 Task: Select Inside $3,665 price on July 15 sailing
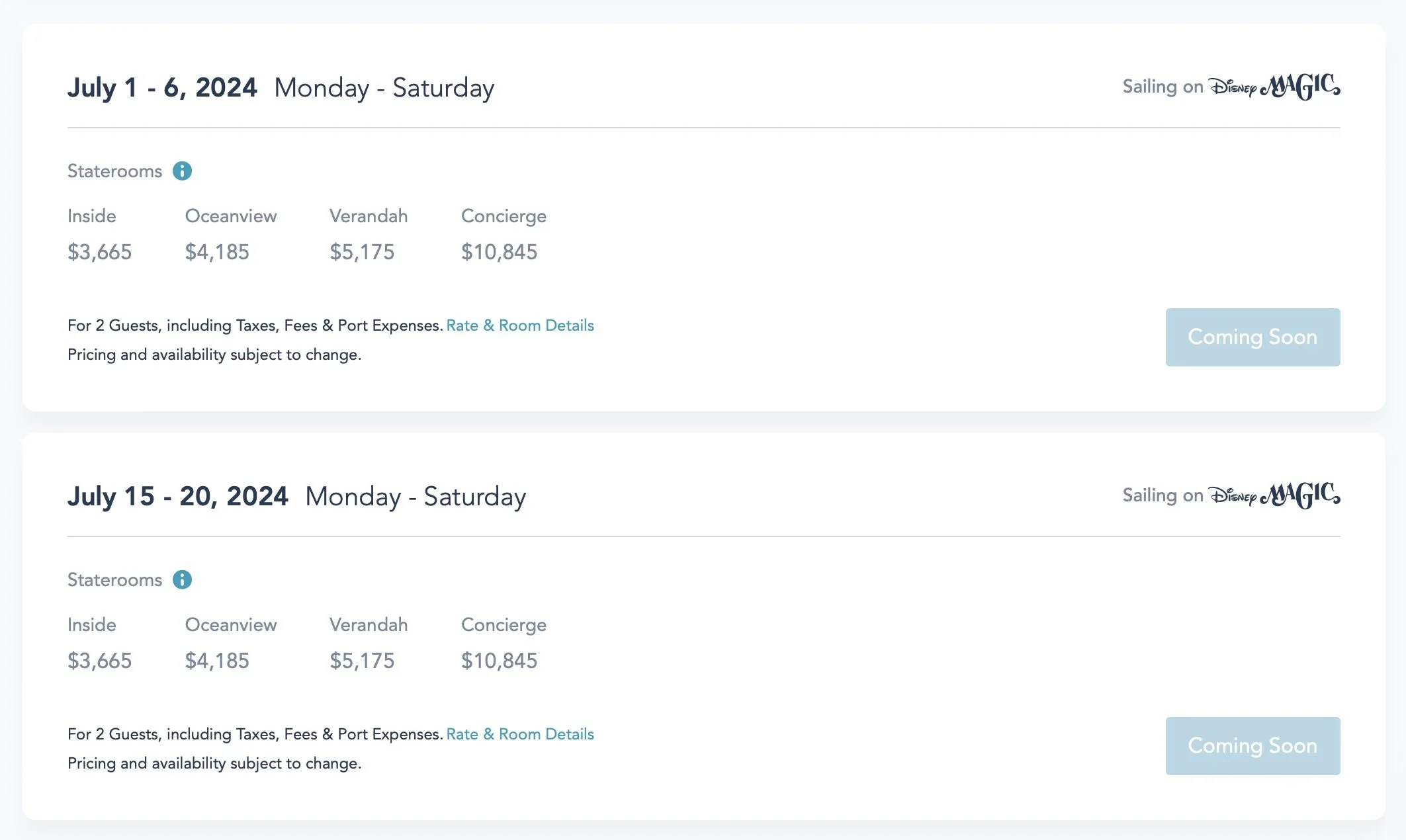[99, 661]
